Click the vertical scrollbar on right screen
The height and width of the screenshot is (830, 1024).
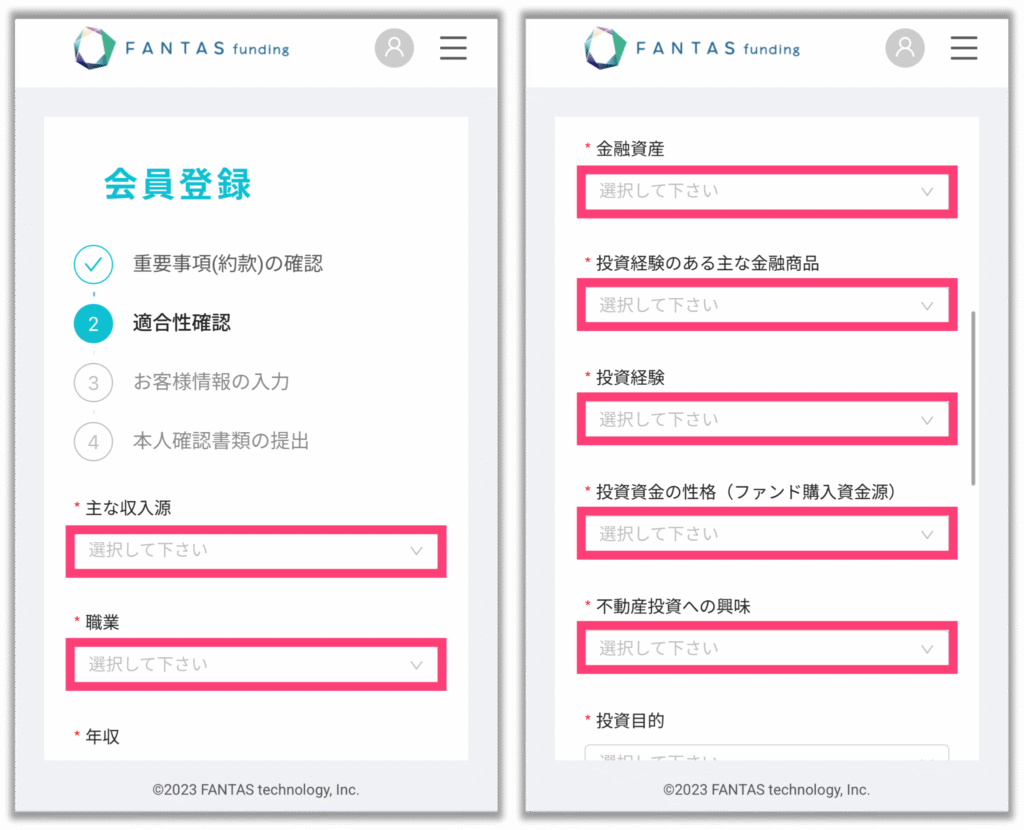point(973,398)
